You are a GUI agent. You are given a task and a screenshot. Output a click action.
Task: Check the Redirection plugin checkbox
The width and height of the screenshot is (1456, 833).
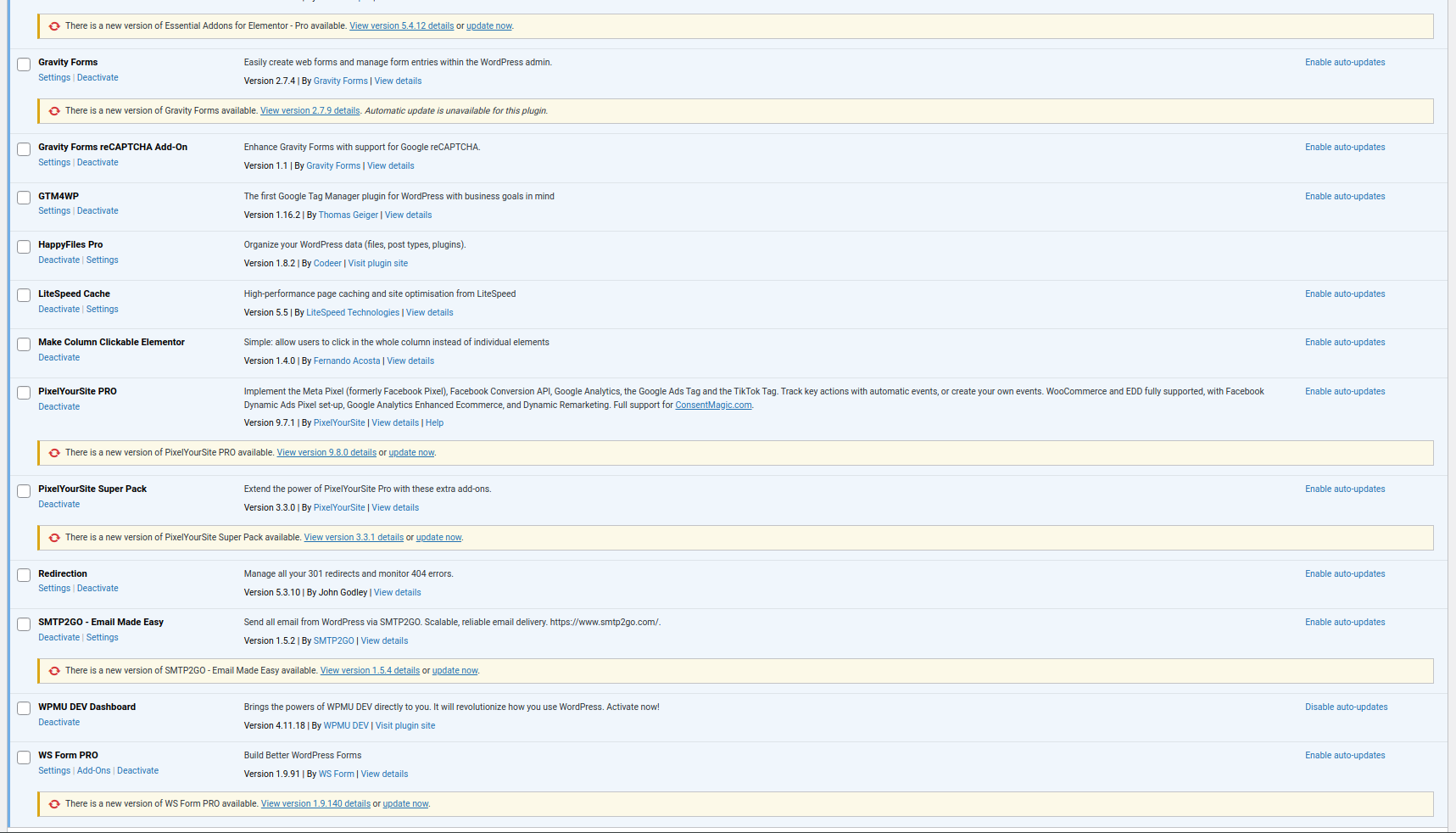click(x=24, y=576)
